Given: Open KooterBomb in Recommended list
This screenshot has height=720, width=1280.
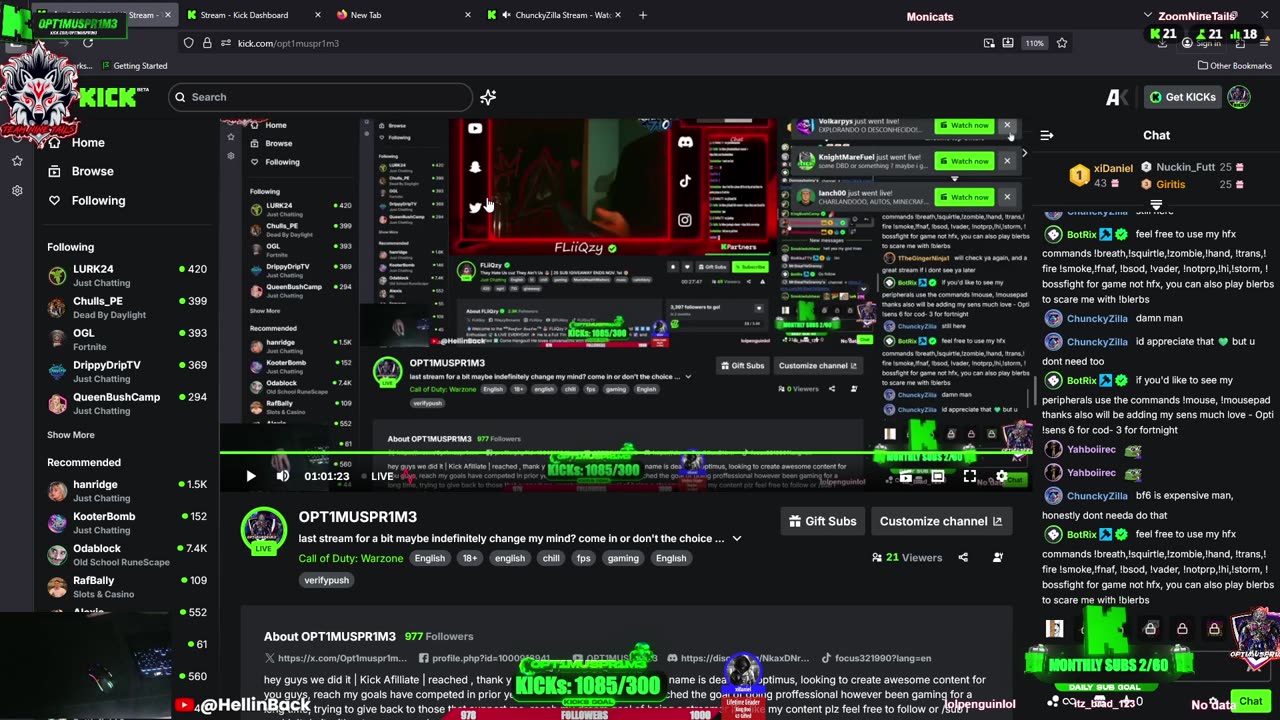Looking at the screenshot, I should tap(127, 522).
